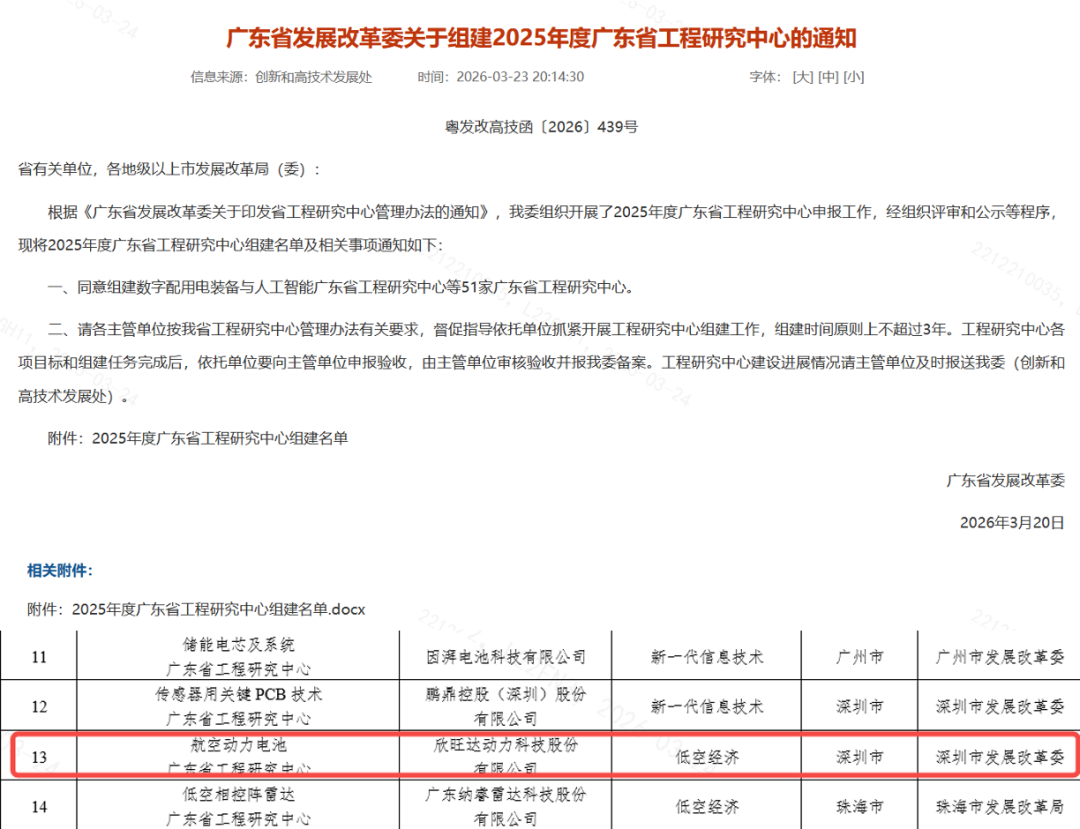Set font size to small [小]

853,77
